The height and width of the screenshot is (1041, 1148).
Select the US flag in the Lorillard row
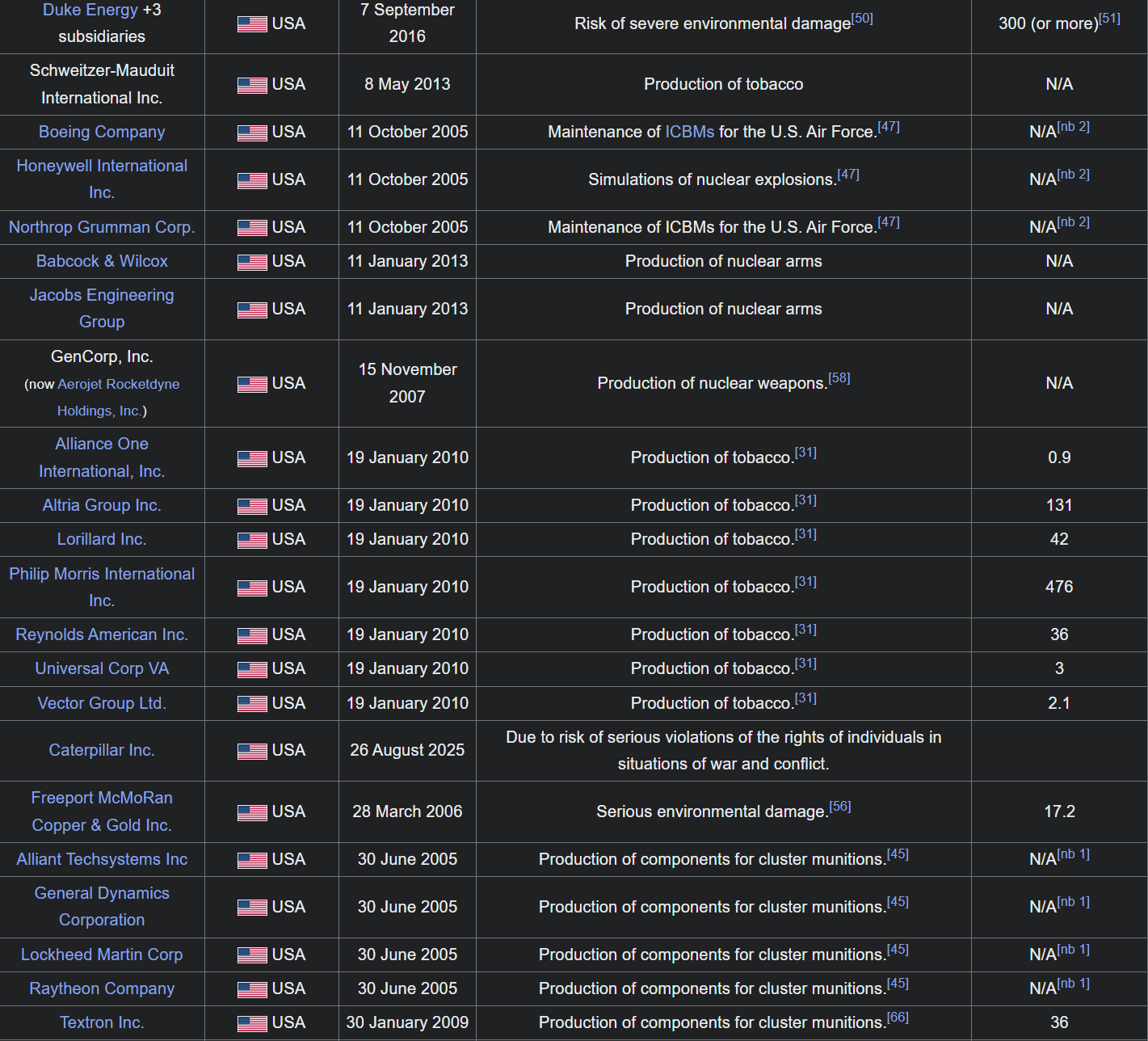[x=252, y=540]
